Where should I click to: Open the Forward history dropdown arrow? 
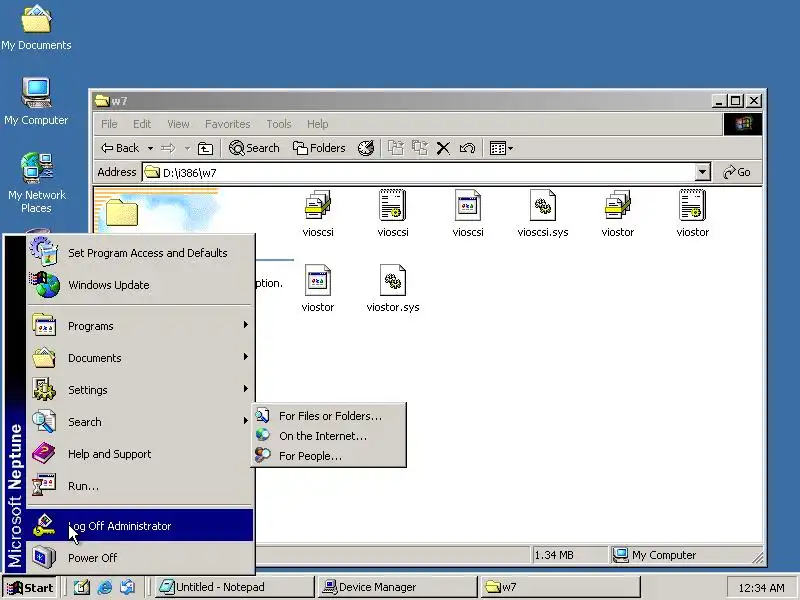[x=187, y=148]
